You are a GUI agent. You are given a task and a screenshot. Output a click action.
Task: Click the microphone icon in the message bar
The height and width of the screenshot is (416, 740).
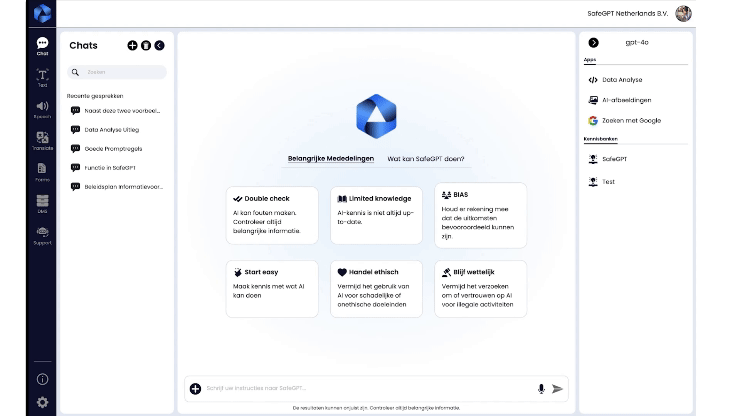click(541, 389)
